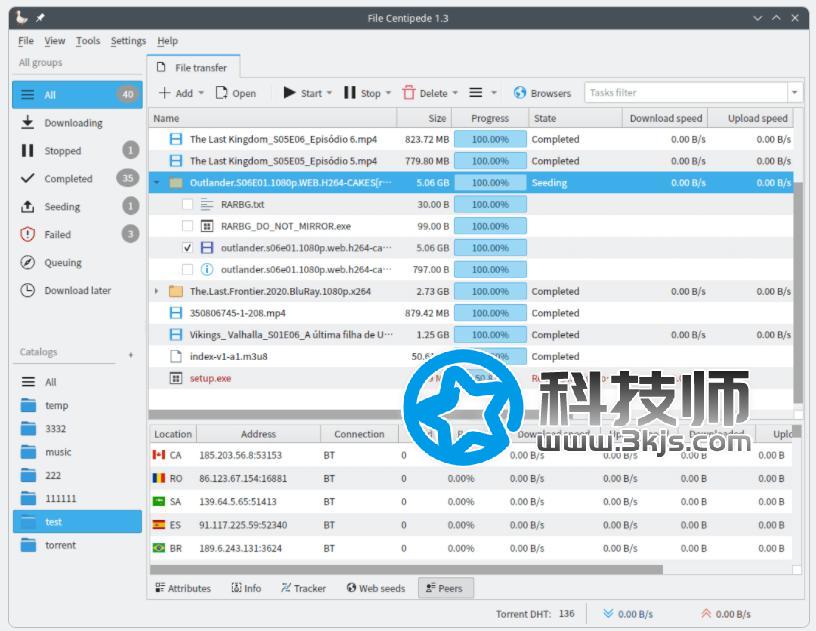This screenshot has height=631, width=816.
Task: Open the View menu
Action: [55, 41]
